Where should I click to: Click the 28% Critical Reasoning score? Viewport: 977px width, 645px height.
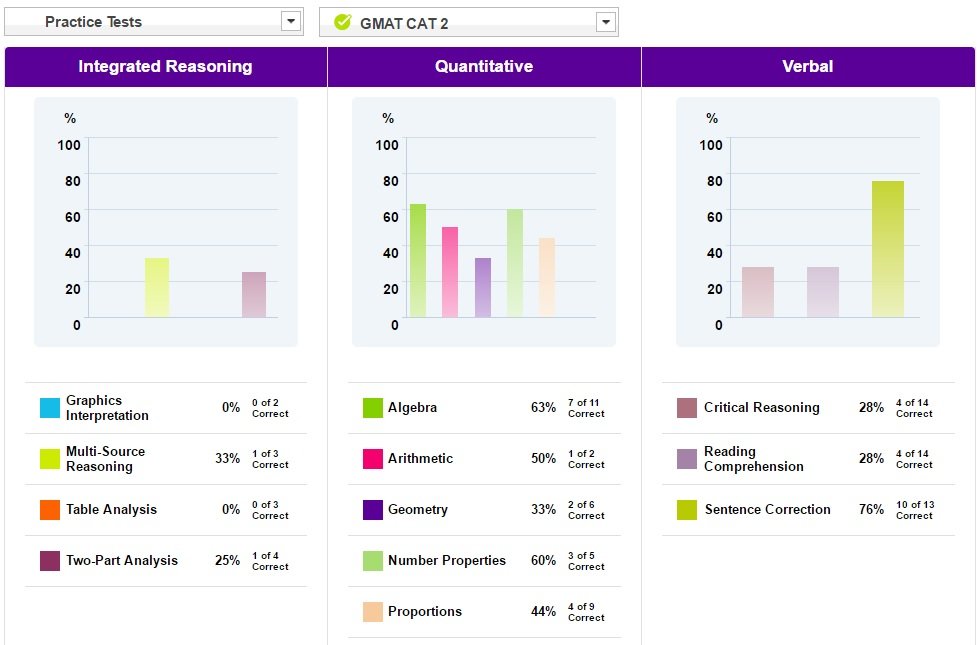point(871,408)
